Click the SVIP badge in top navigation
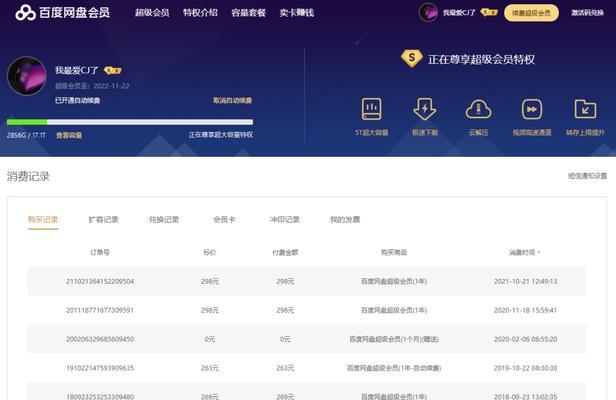Image resolution: width=616 pixels, height=400 pixels. coord(489,13)
